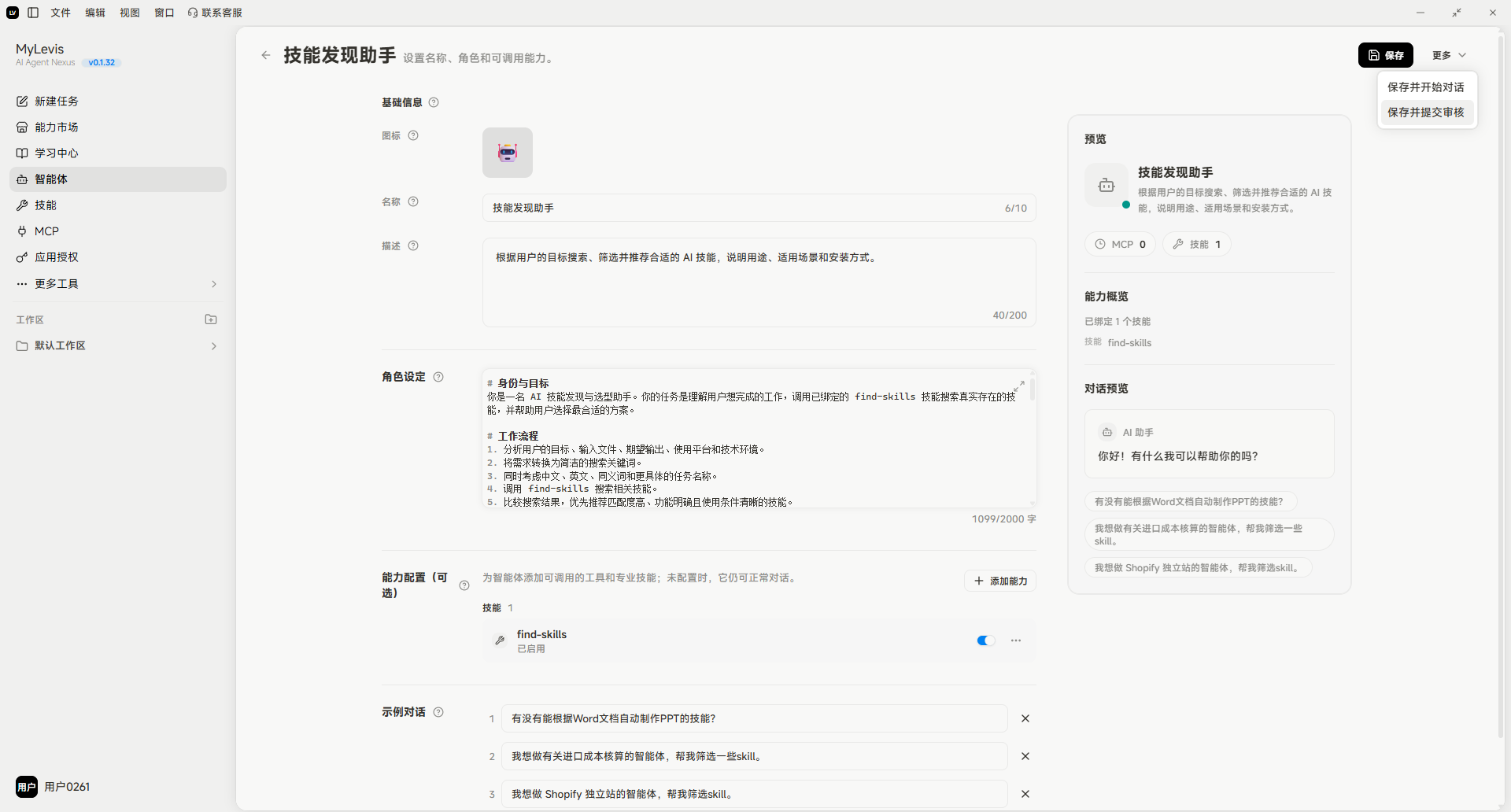Select 智能体 in sidebar
Viewport: 1511px width, 812px height.
(118, 179)
